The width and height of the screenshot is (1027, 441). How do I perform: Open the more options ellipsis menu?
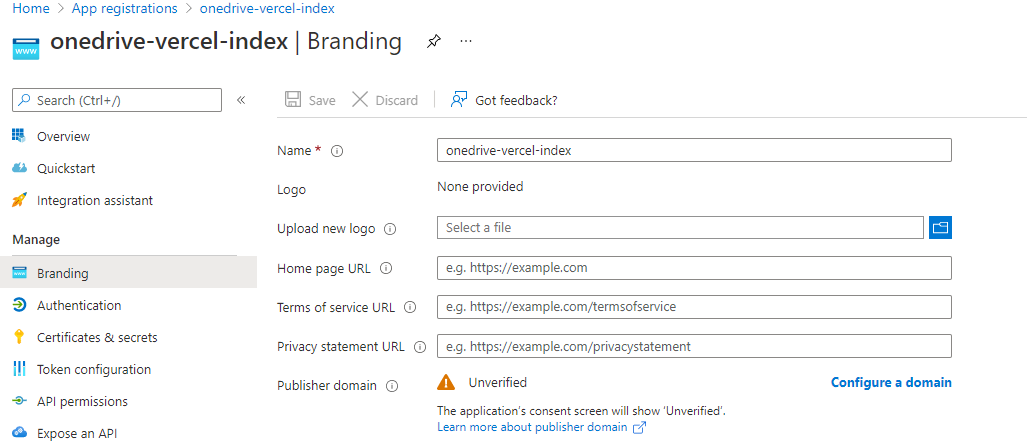click(466, 41)
